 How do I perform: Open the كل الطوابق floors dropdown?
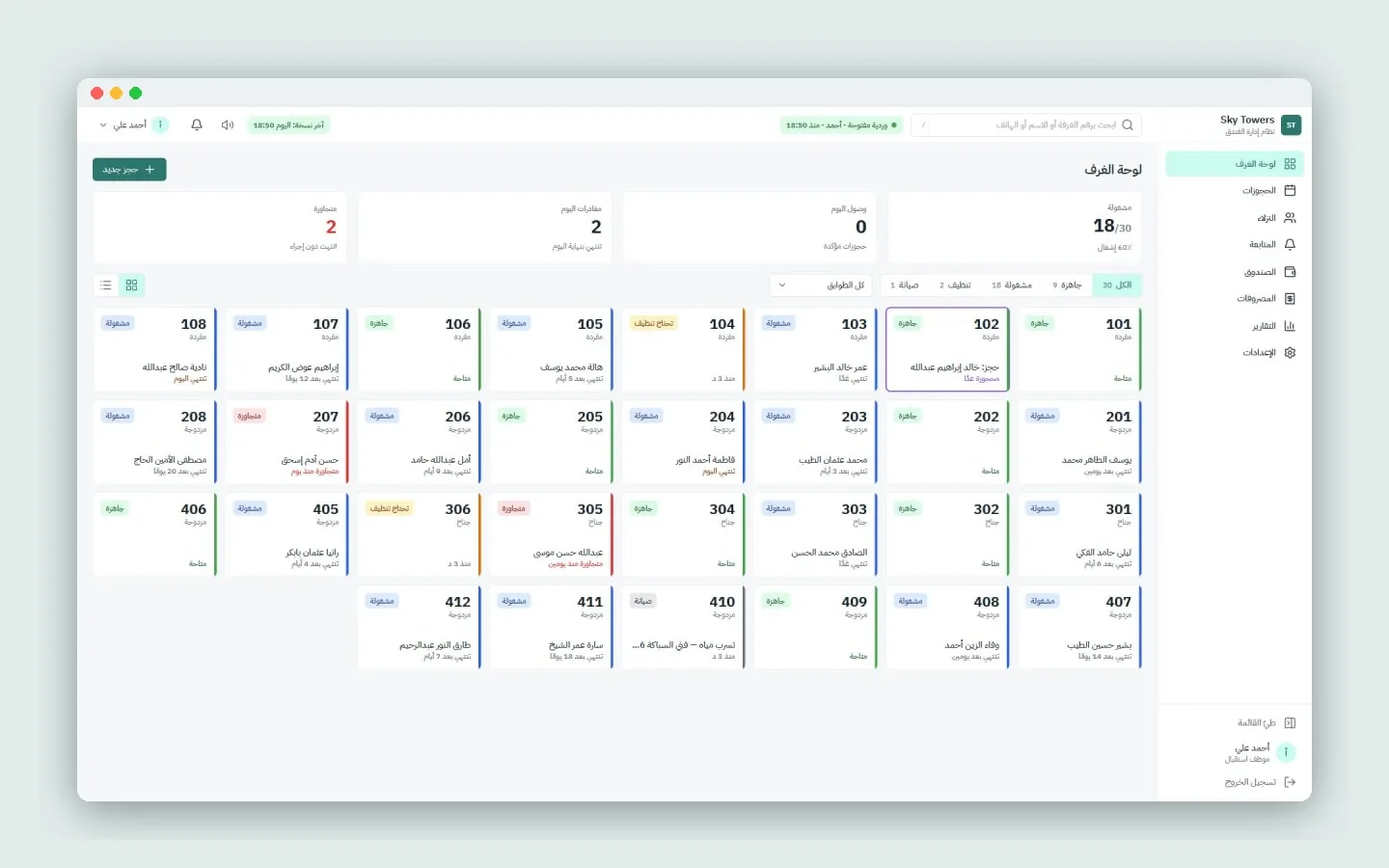[821, 285]
